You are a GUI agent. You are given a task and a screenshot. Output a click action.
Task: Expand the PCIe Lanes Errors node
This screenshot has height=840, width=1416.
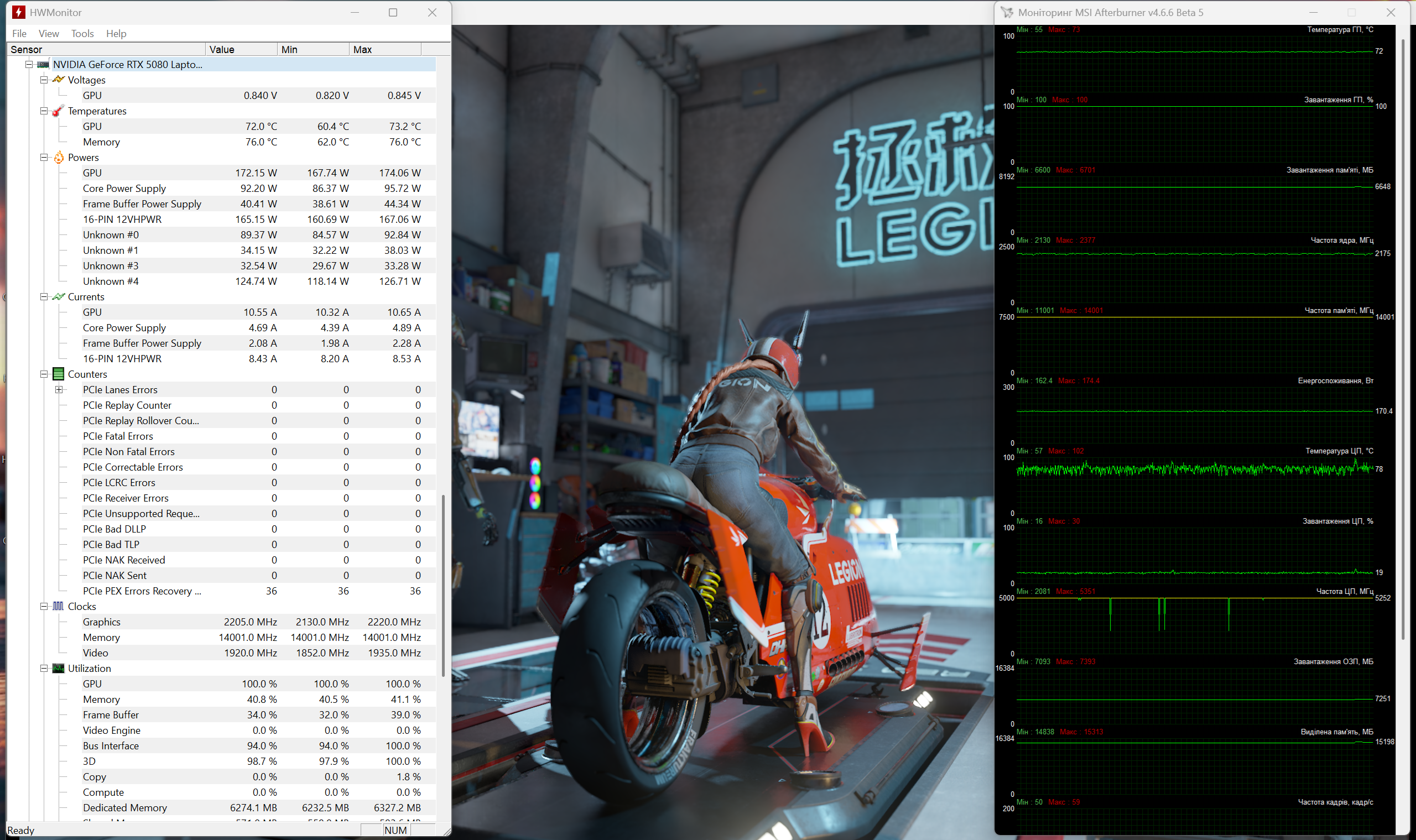click(59, 389)
